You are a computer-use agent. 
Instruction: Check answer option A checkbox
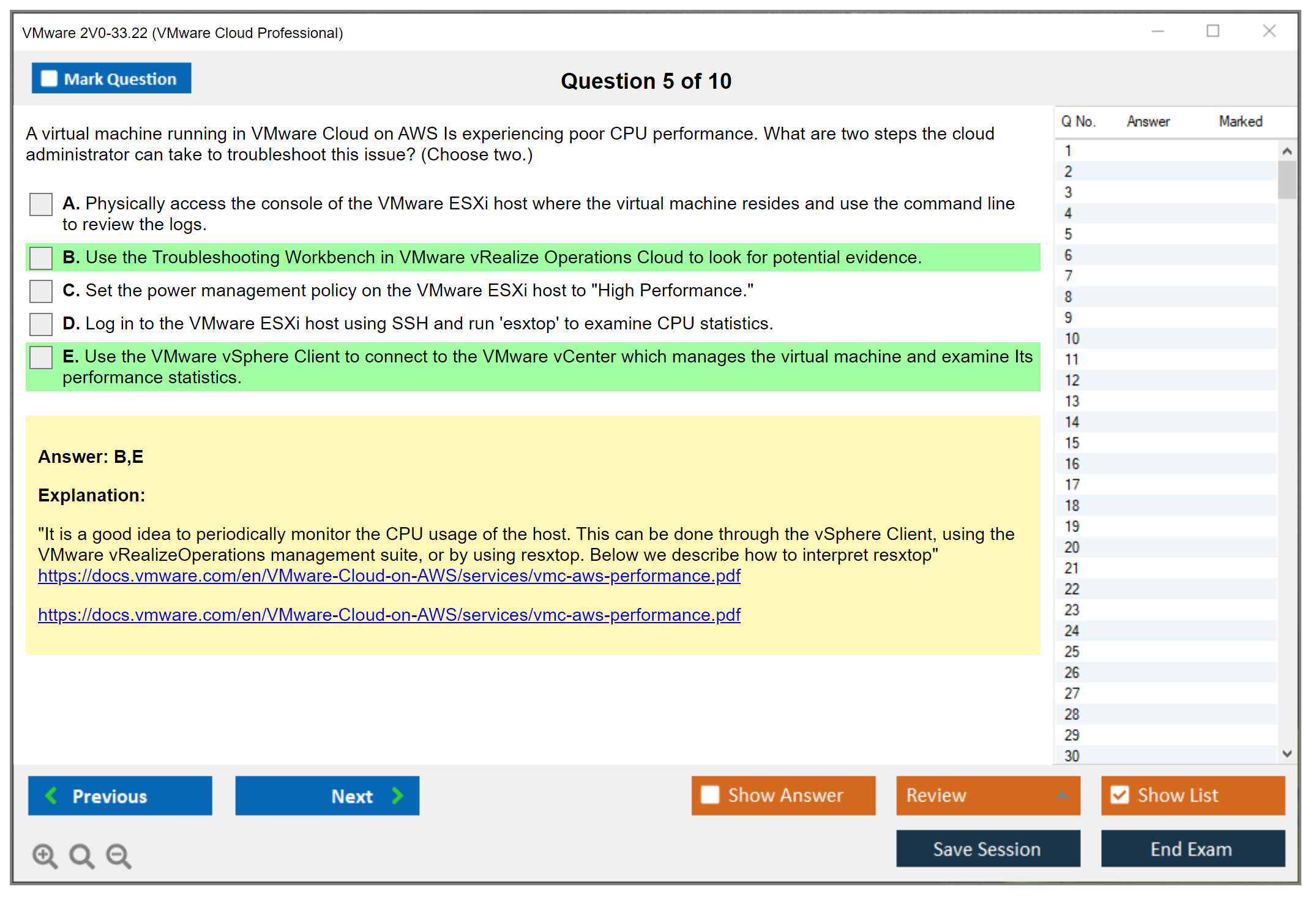point(41,204)
